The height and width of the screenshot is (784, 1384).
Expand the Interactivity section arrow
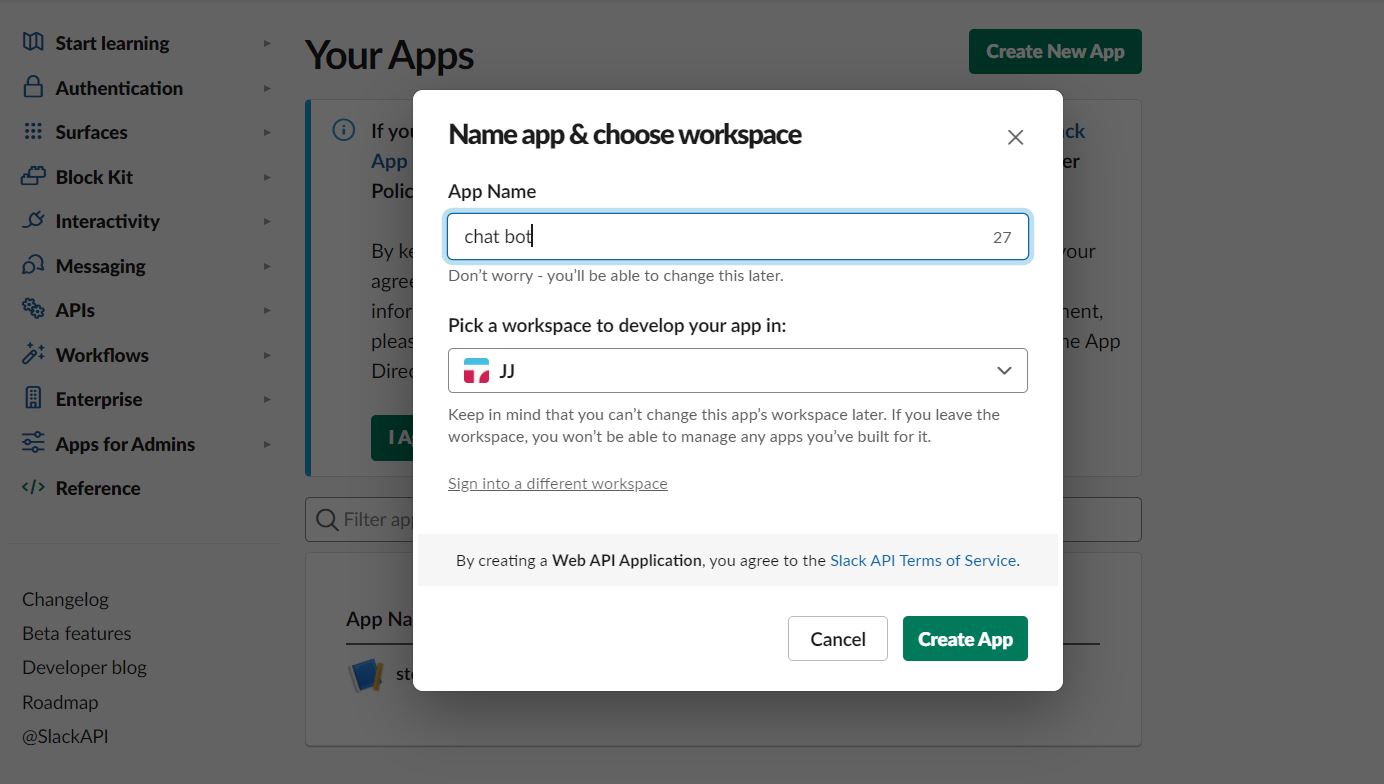267,221
